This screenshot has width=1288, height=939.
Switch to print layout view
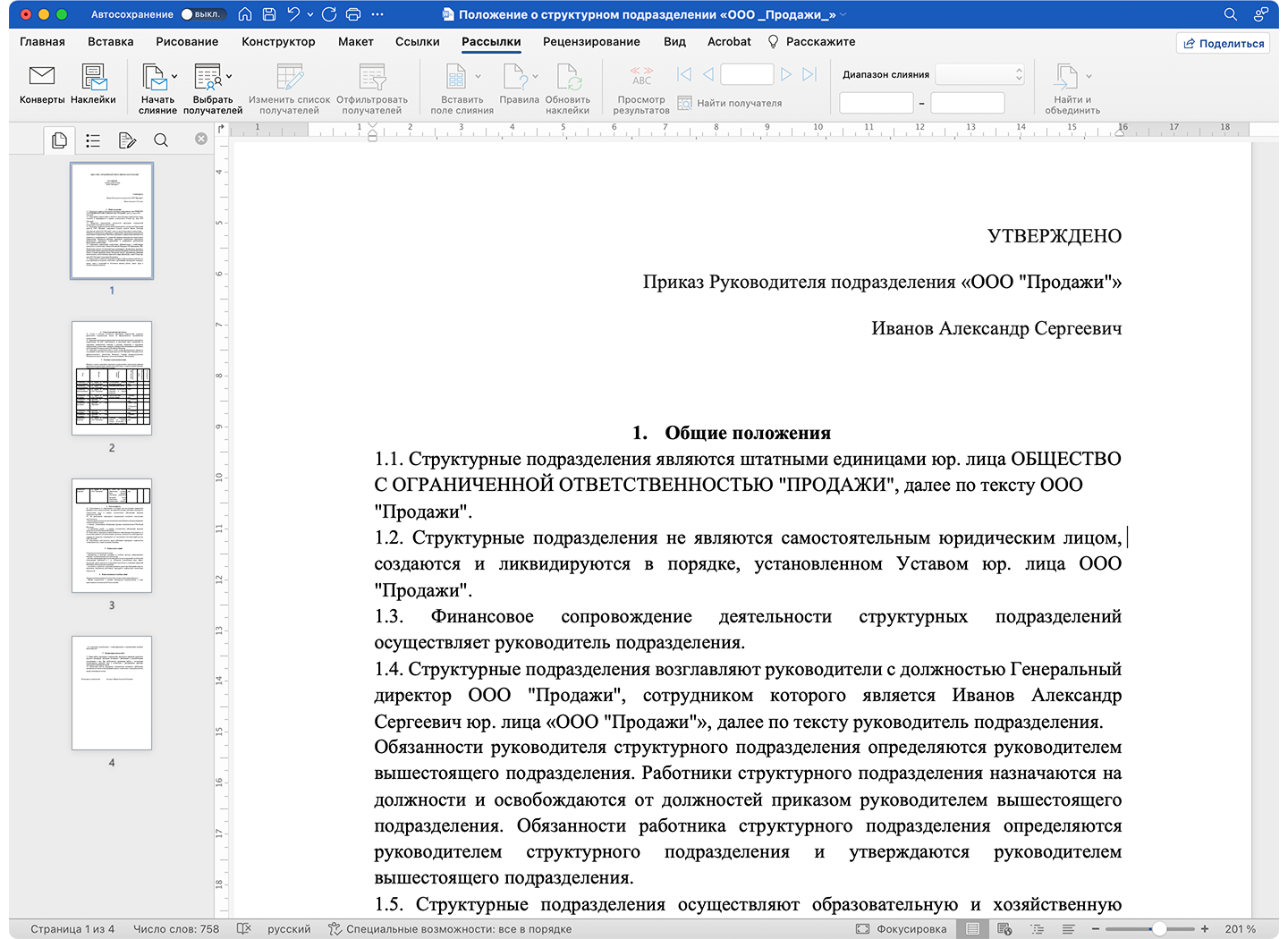click(x=972, y=929)
